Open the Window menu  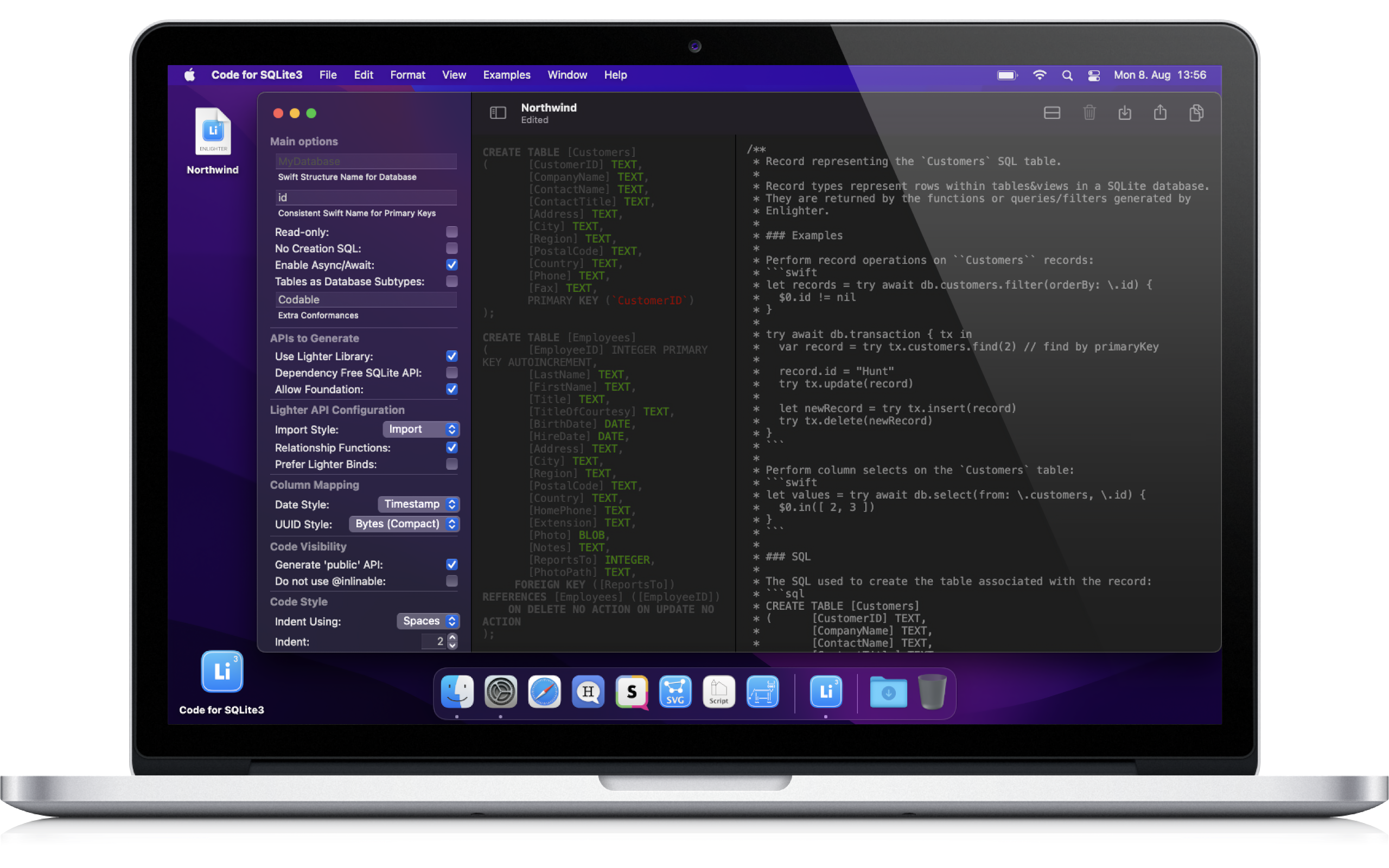[567, 75]
